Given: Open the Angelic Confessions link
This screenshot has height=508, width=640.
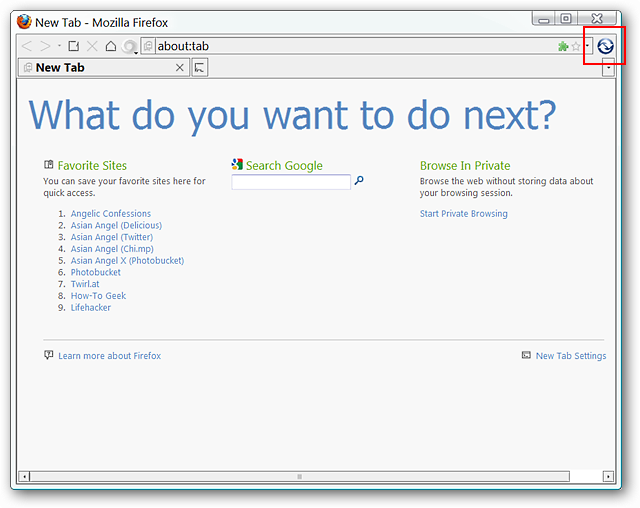Looking at the screenshot, I should click(x=111, y=214).
